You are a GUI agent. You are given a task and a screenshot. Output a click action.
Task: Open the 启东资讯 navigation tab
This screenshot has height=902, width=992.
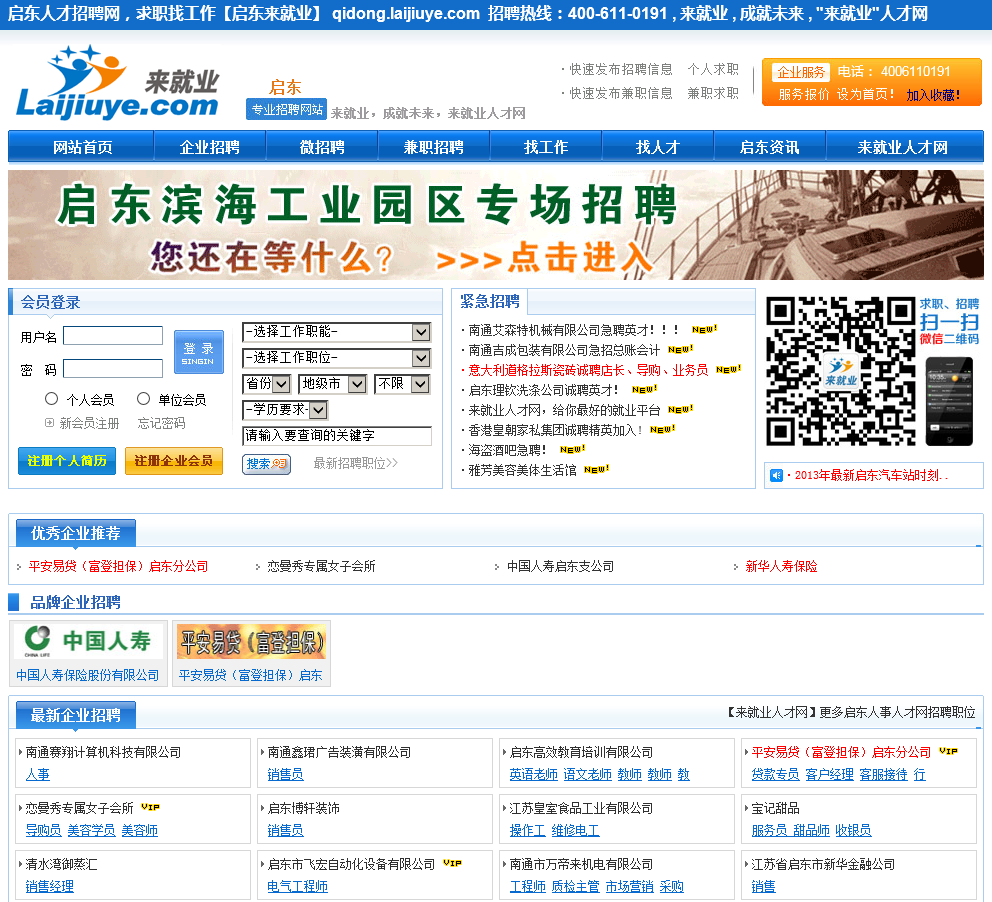tap(770, 147)
